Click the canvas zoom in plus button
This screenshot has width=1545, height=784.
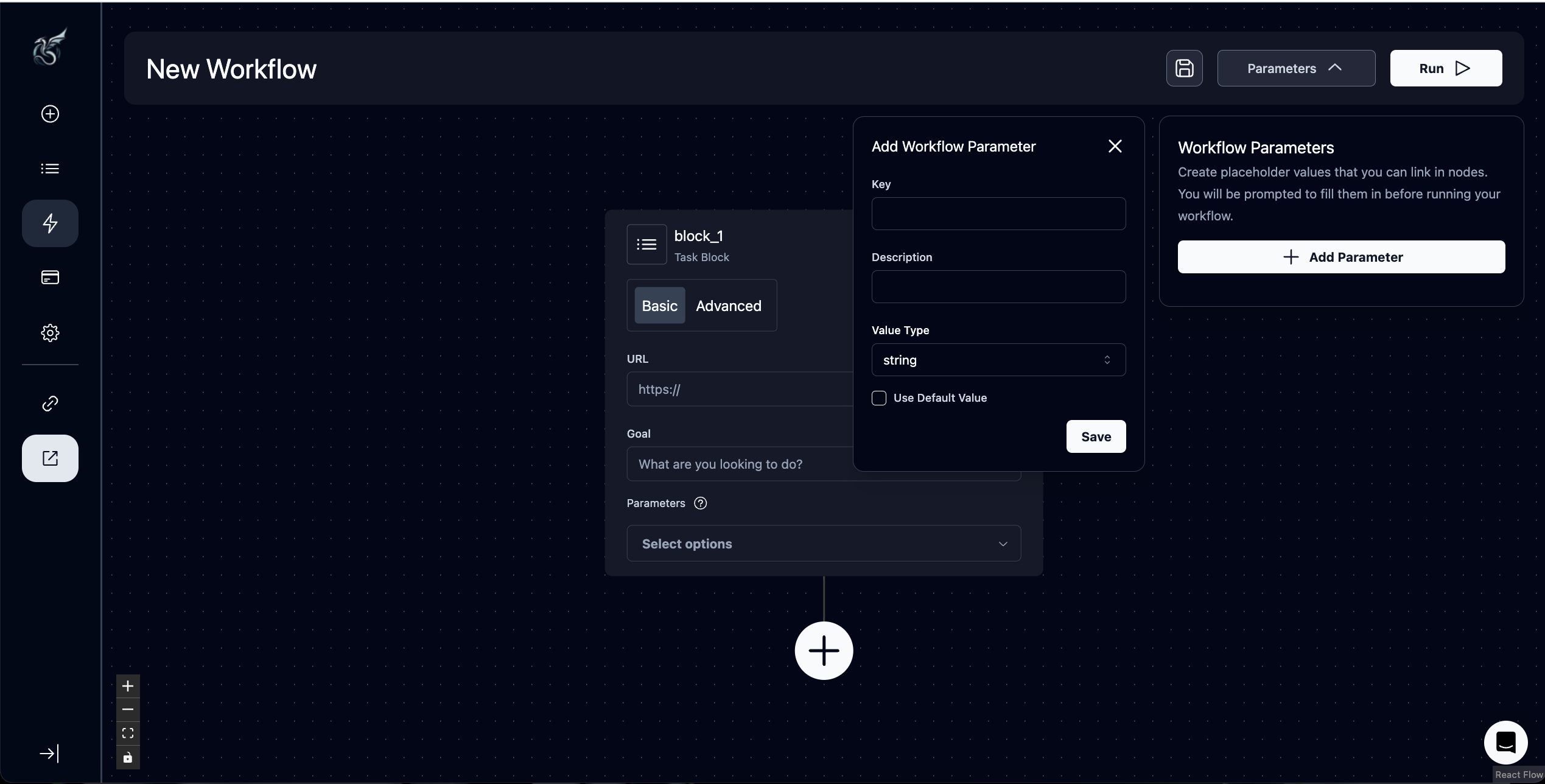click(x=128, y=686)
